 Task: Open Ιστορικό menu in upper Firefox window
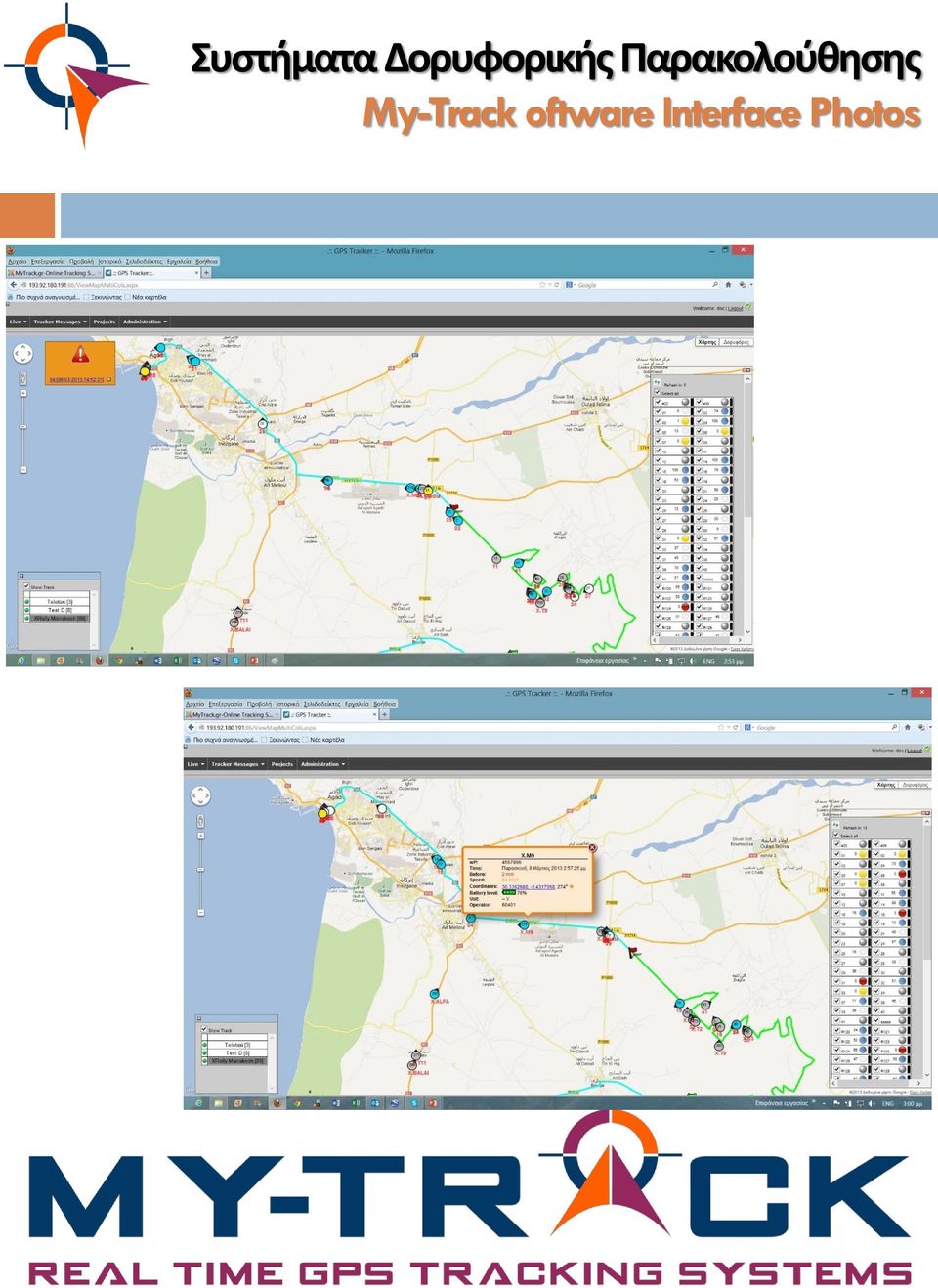(109, 262)
